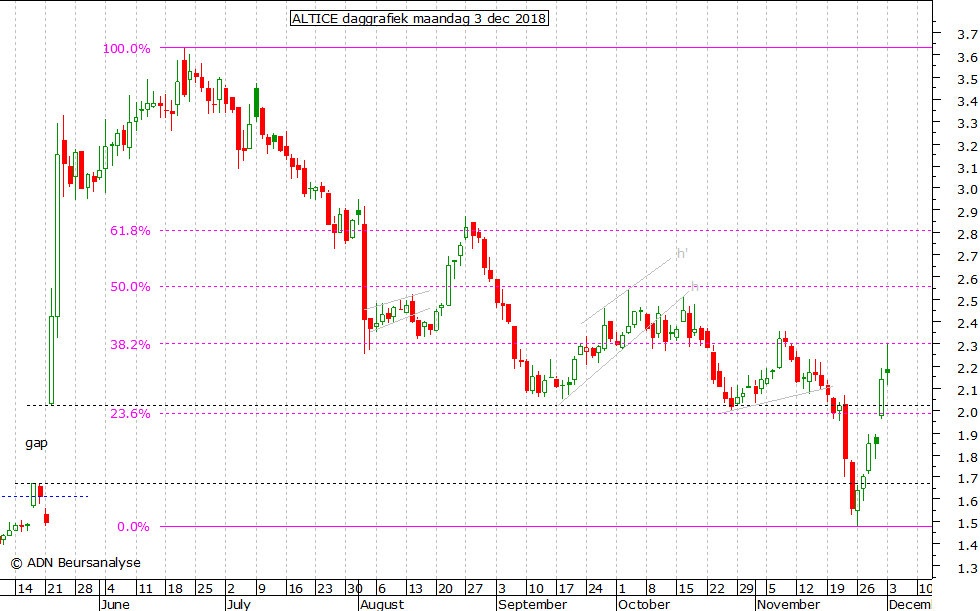Viewport: 980px width, 611px height.
Task: Click the November month label
Action: pyautogui.click(x=788, y=604)
